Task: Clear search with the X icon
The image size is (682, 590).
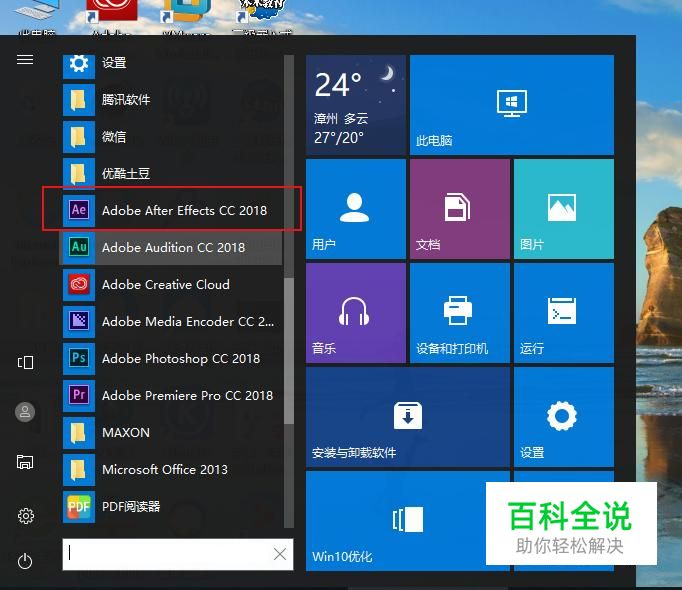Action: (280, 554)
